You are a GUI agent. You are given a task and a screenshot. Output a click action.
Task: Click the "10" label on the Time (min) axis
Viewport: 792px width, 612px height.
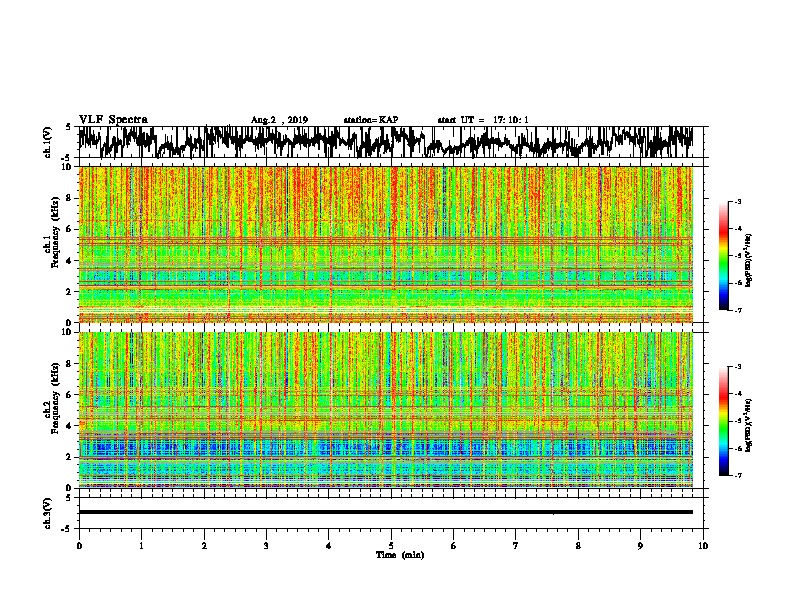pos(703,546)
